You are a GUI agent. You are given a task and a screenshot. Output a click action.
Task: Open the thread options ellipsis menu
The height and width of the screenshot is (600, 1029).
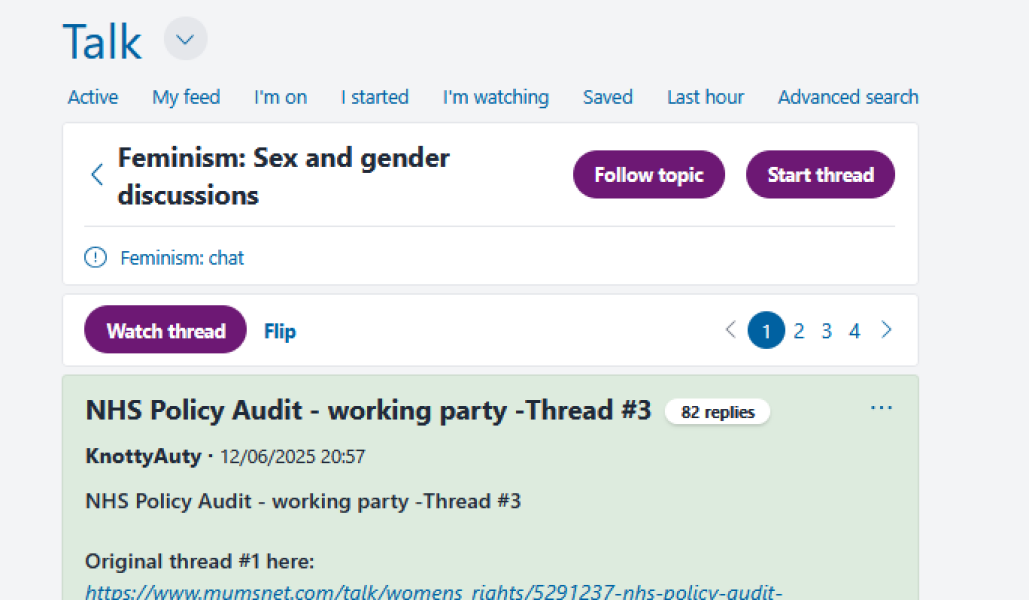881,407
